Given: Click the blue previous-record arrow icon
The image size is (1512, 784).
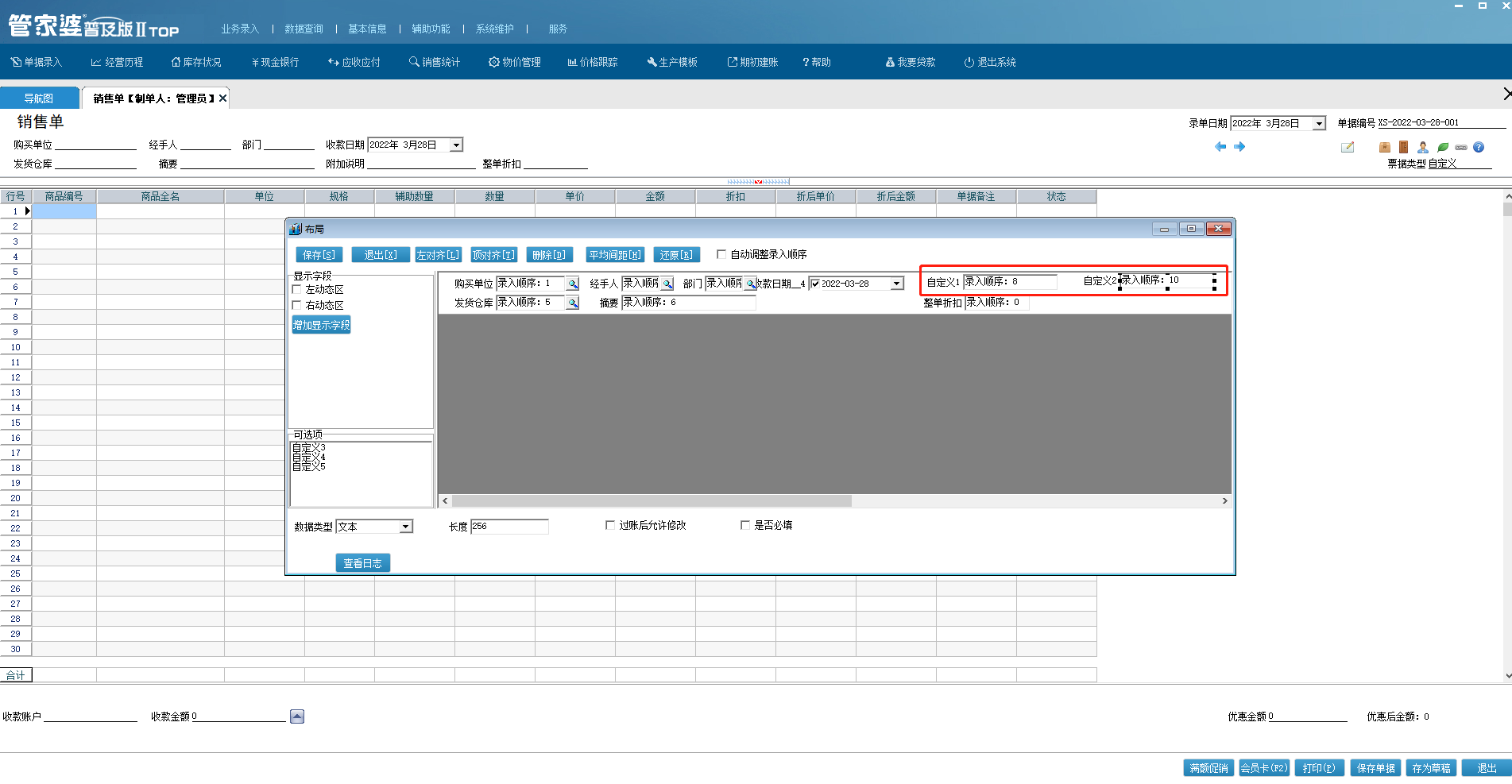Looking at the screenshot, I should [x=1220, y=147].
